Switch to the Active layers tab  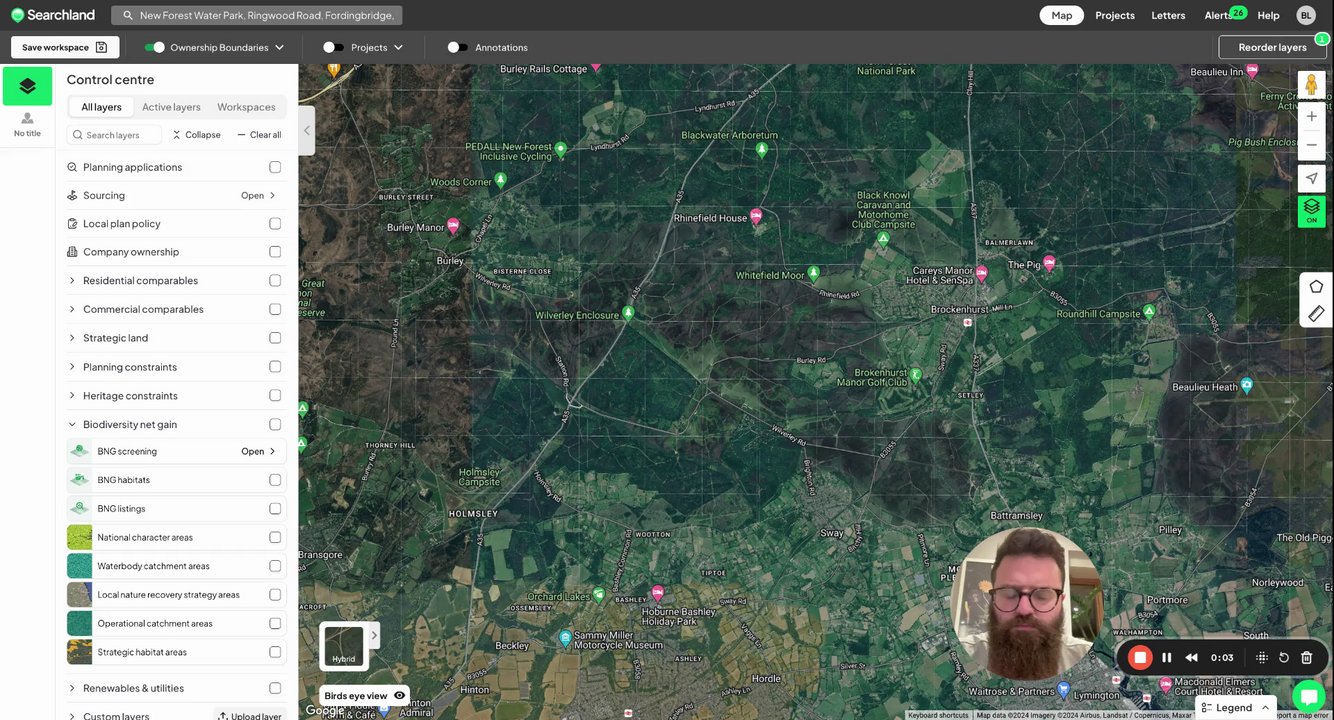(171, 107)
